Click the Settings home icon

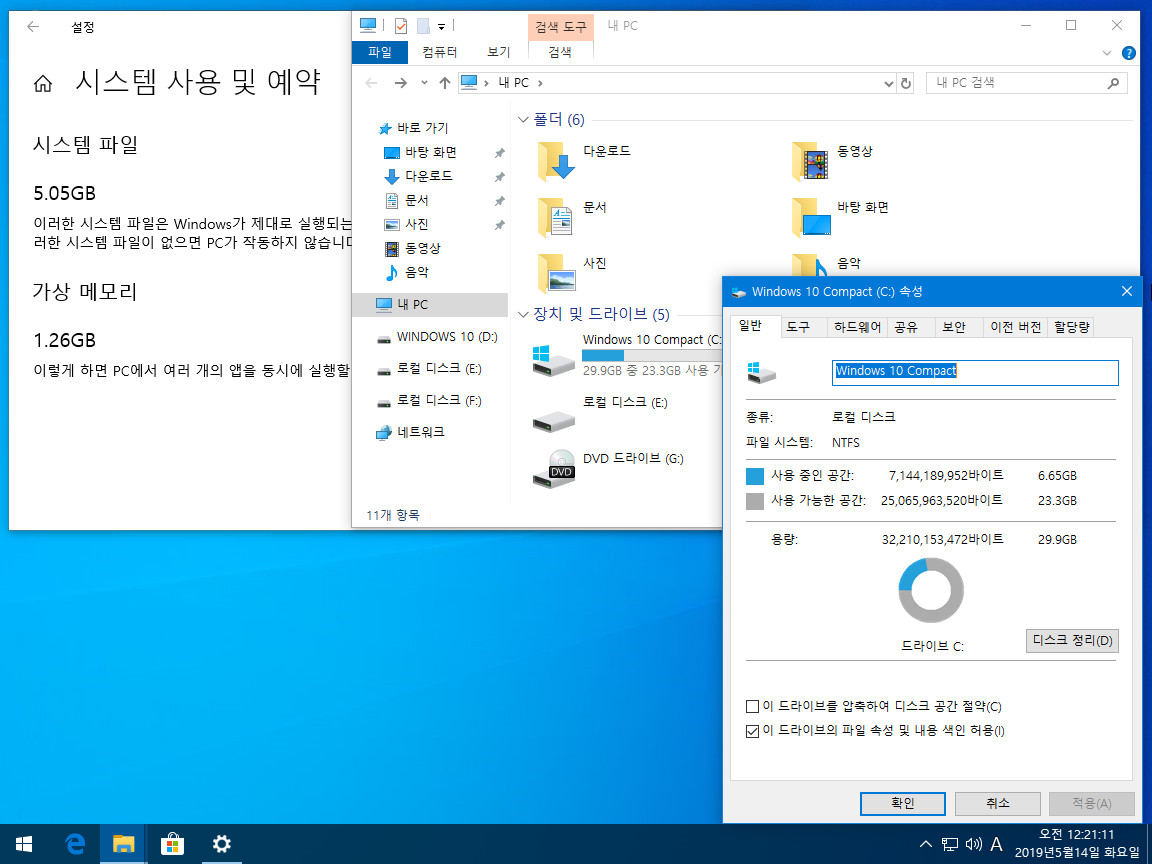pyautogui.click(x=43, y=84)
